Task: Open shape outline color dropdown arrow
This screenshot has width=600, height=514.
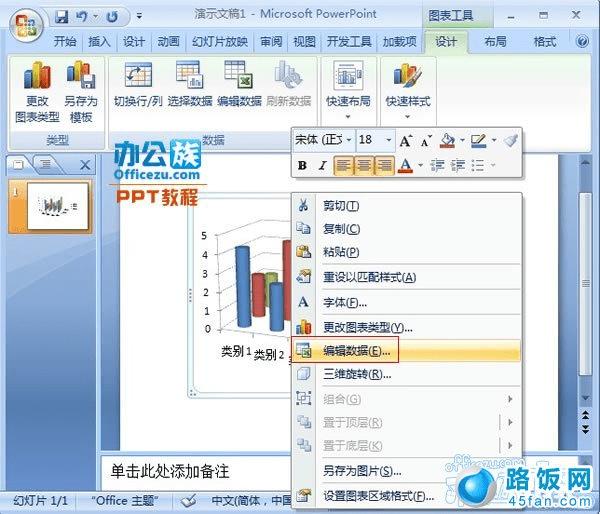Action: pos(494,140)
